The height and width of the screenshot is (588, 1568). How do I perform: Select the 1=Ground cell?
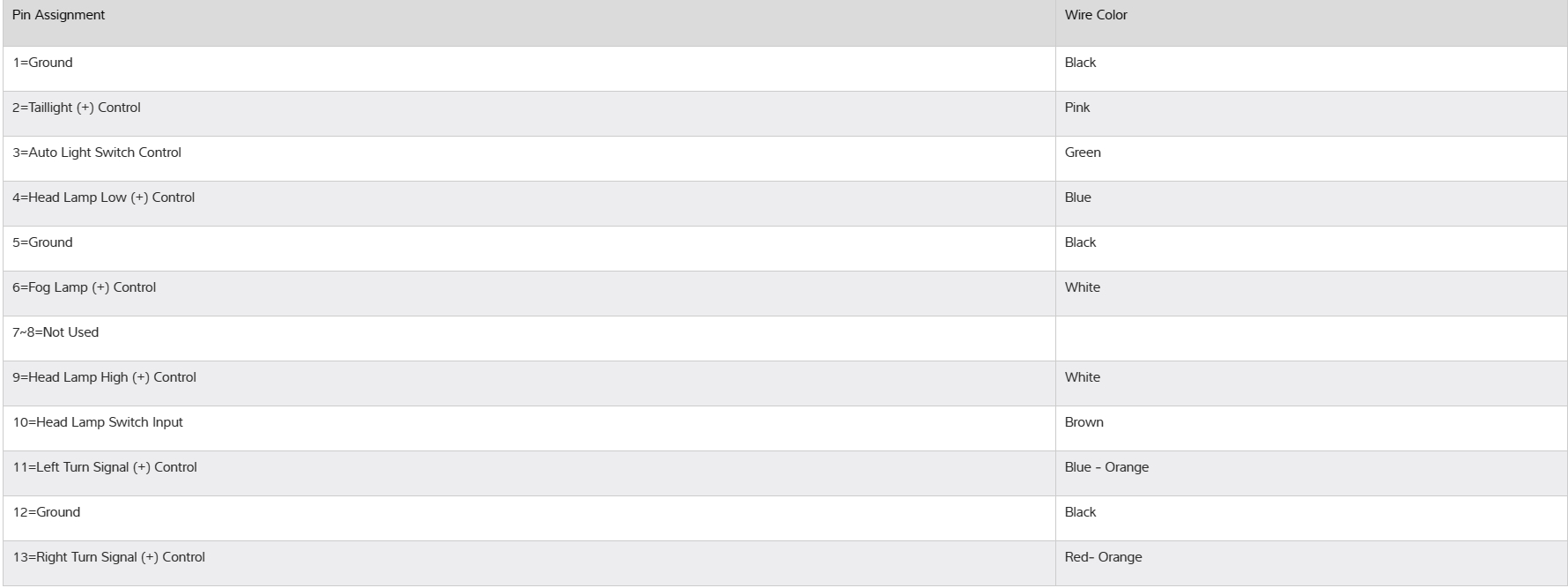pos(42,63)
